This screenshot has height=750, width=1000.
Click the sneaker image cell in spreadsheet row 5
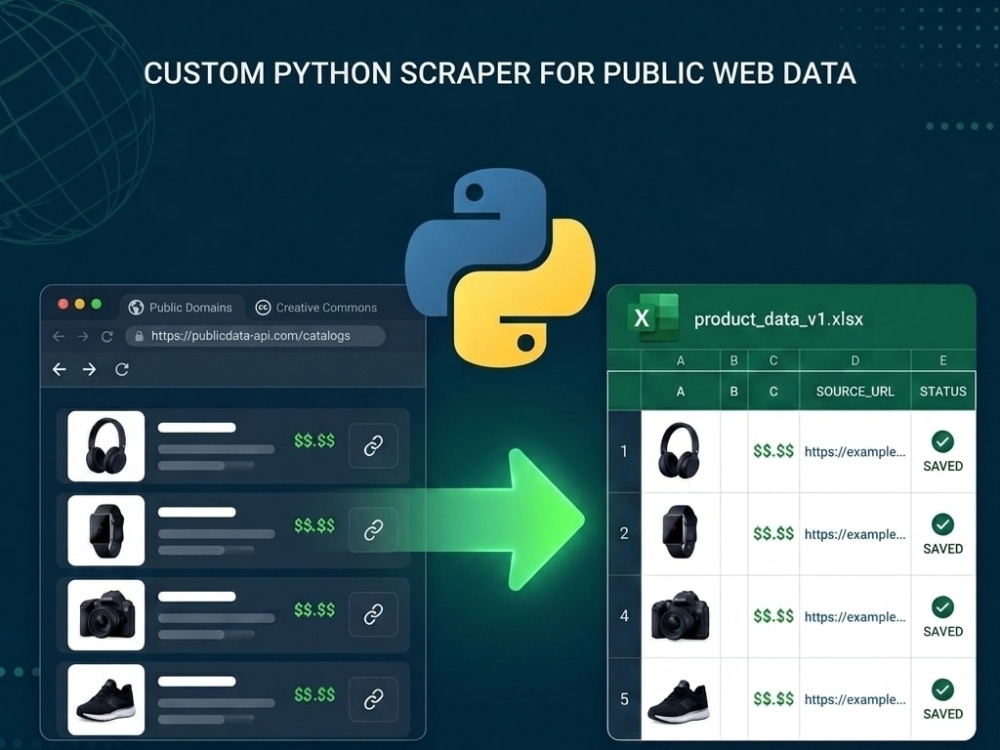pyautogui.click(x=680, y=699)
